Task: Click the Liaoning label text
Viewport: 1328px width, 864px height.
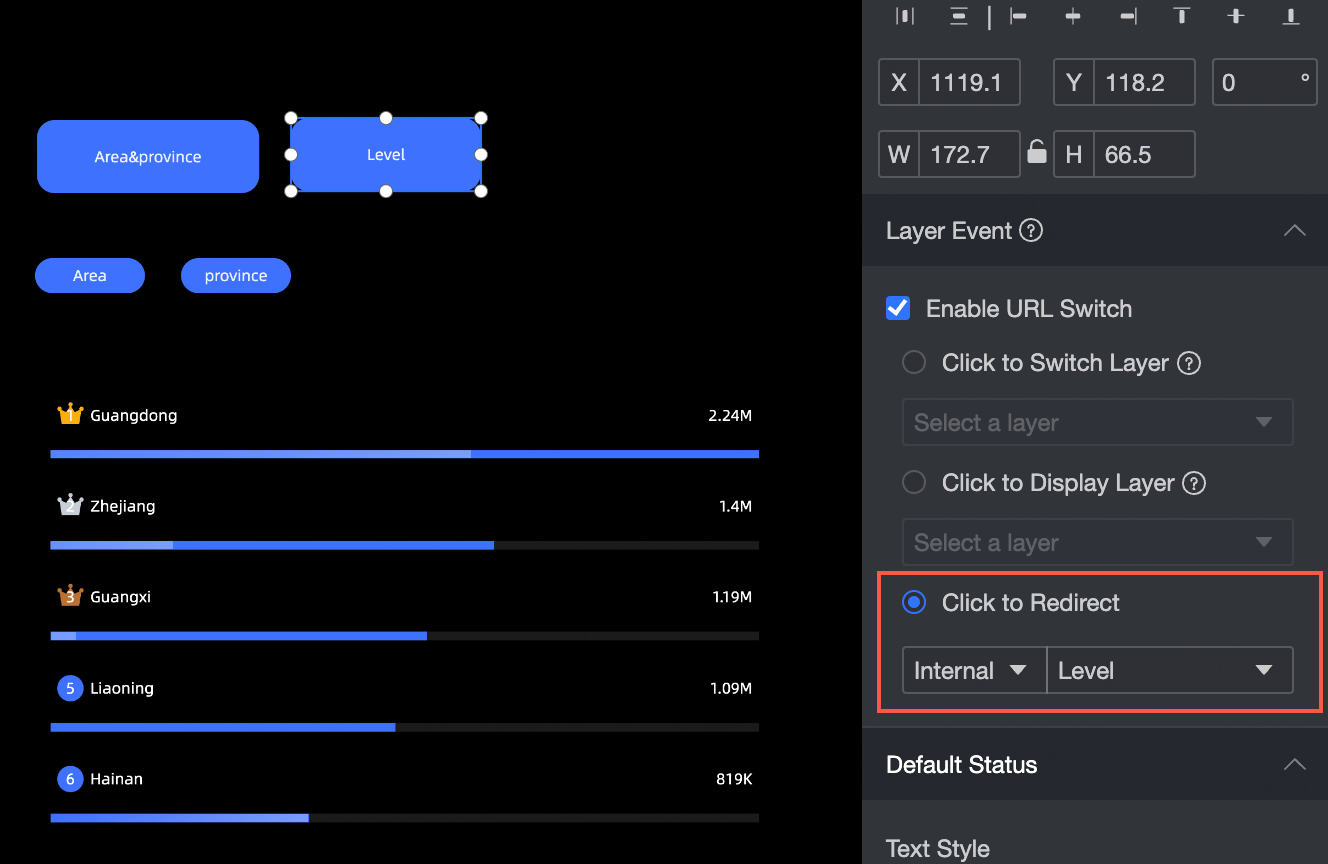Action: click(122, 688)
